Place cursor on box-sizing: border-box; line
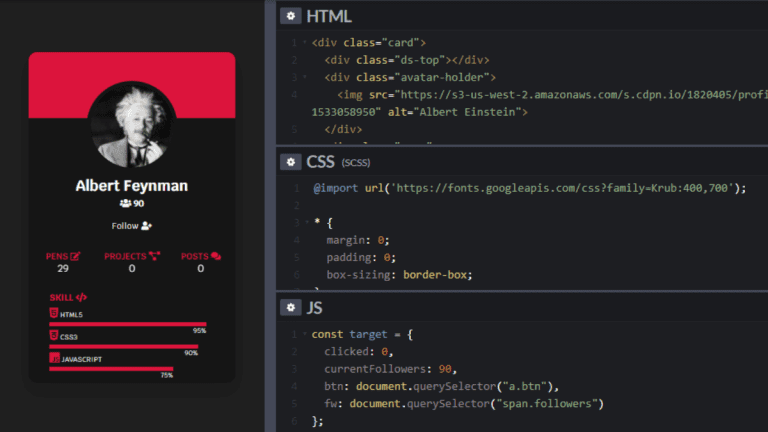 point(399,275)
